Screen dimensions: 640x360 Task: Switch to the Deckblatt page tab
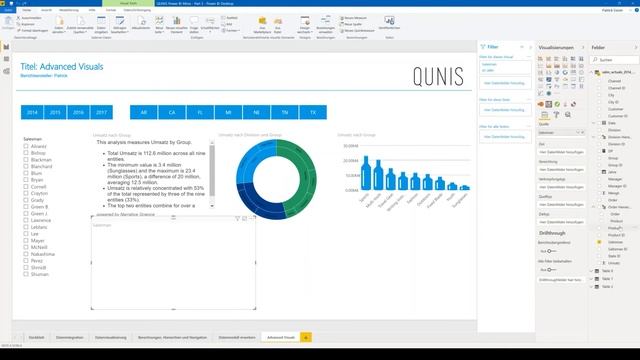(x=36, y=338)
